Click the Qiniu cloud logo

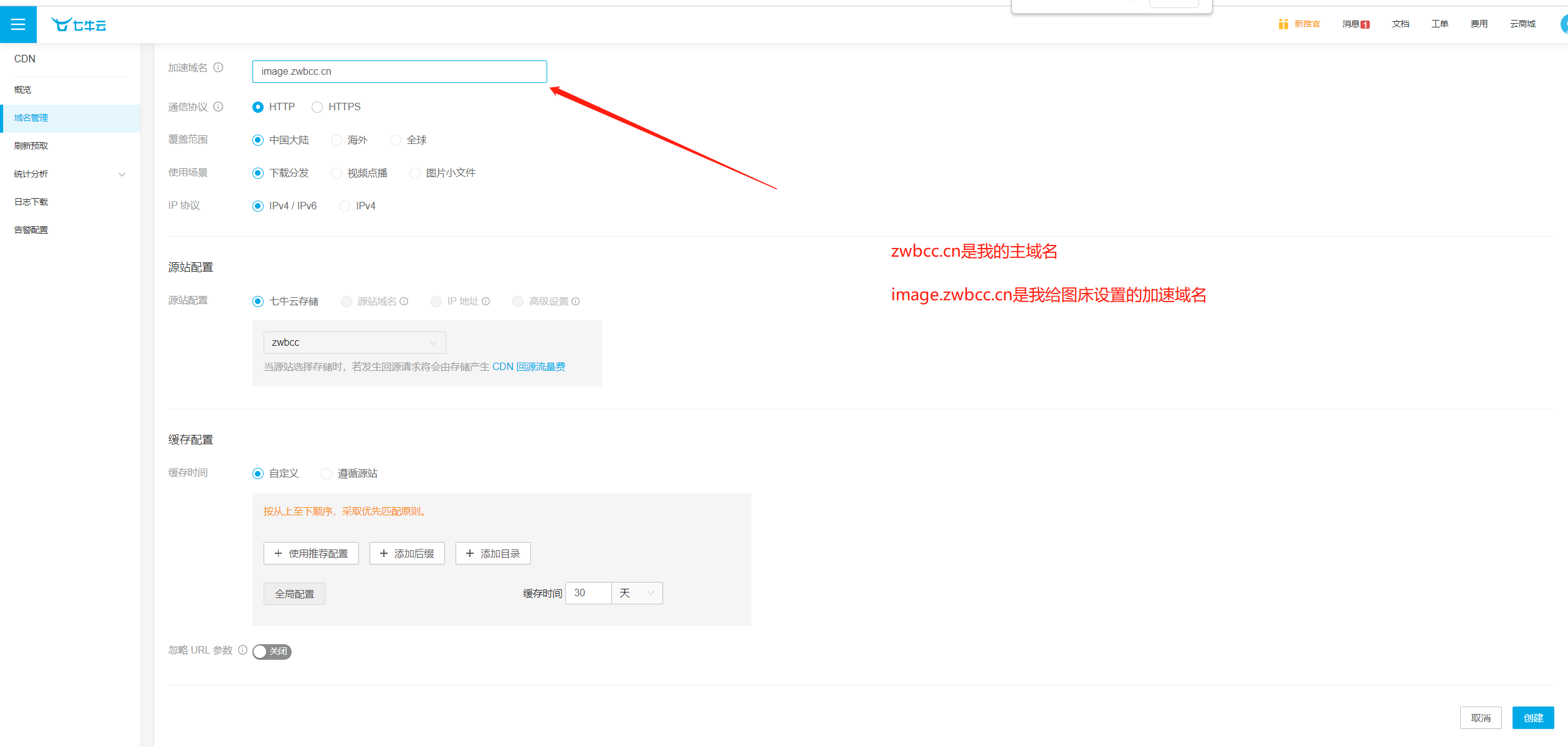click(79, 25)
